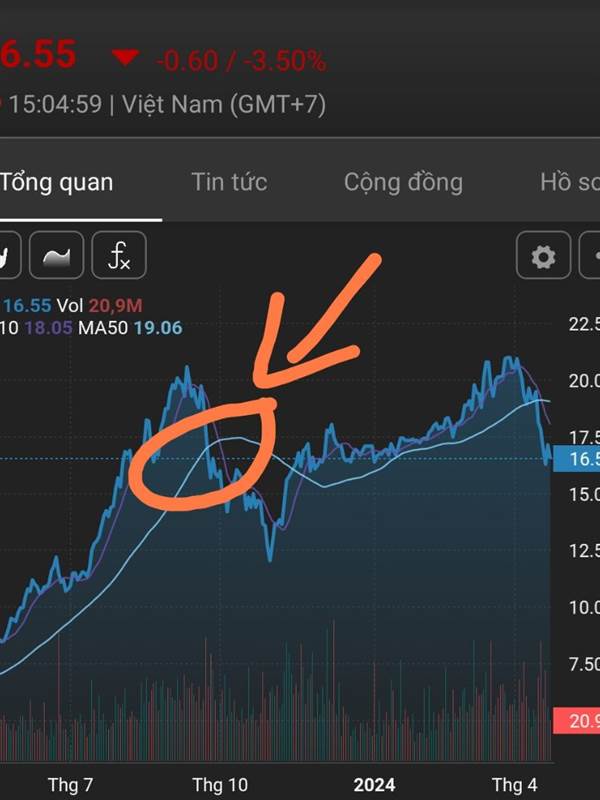Switch to the Tổng quan tab

tap(56, 182)
